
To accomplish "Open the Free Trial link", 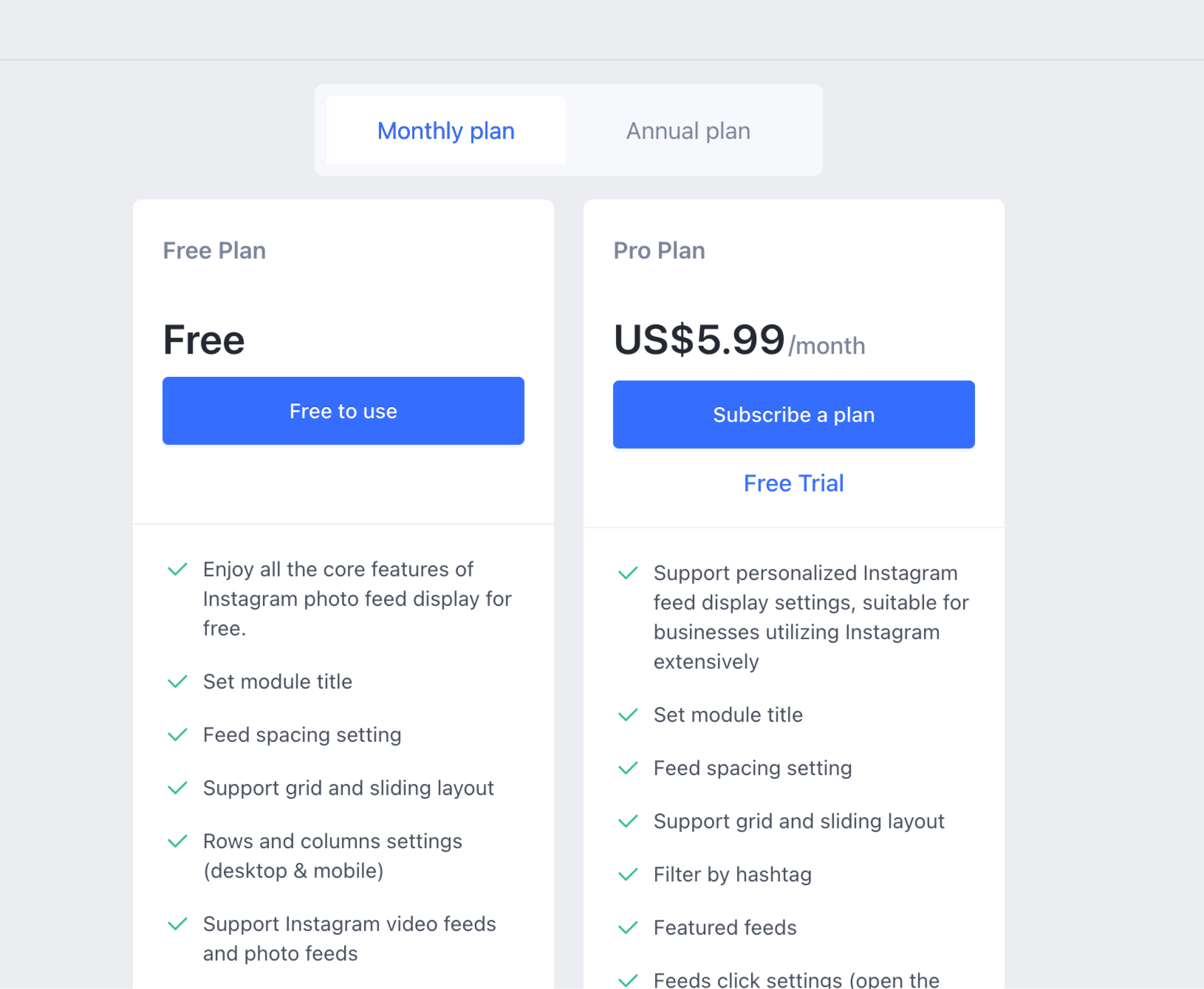I will click(793, 483).
